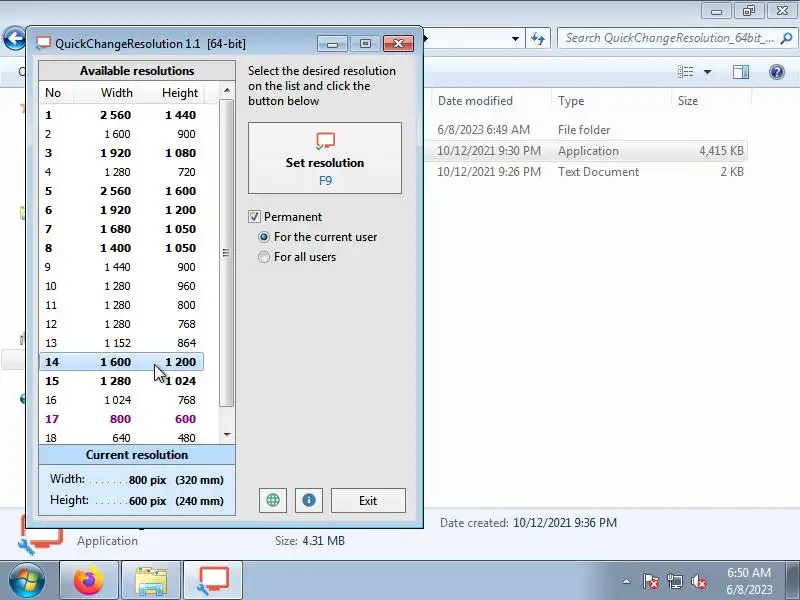800x600 pixels.
Task: Select resolution row 17 800 x 600
Action: (121, 419)
